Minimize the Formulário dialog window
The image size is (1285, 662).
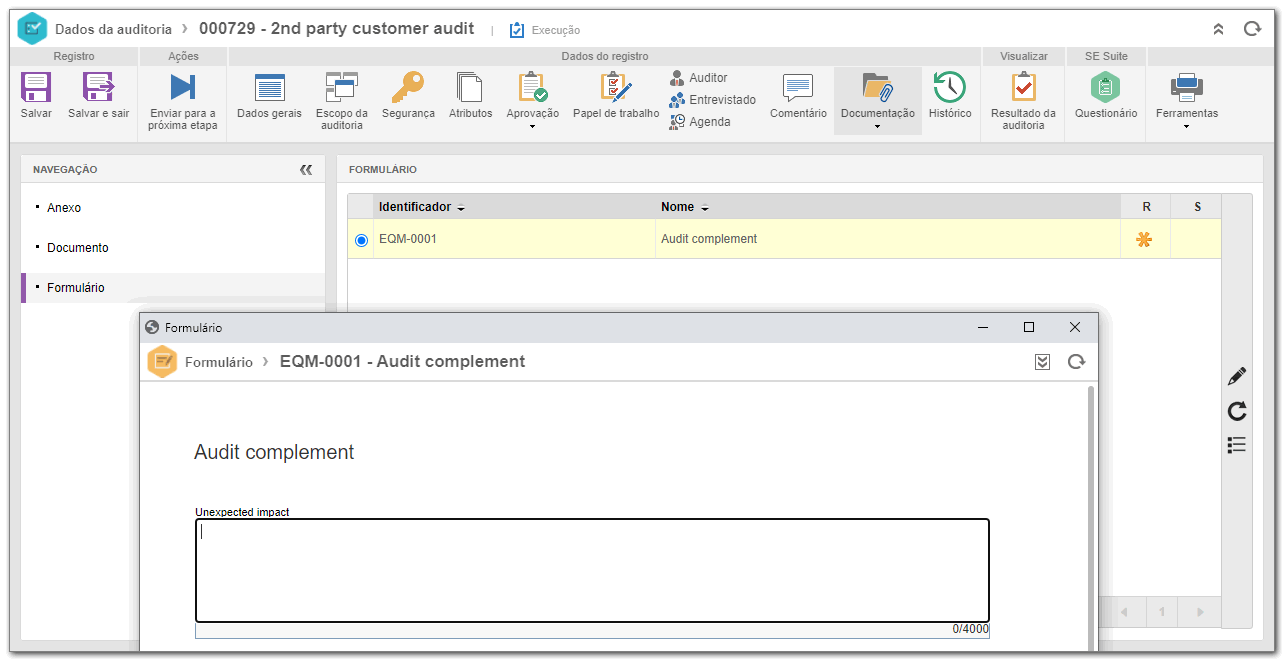[x=983, y=327]
